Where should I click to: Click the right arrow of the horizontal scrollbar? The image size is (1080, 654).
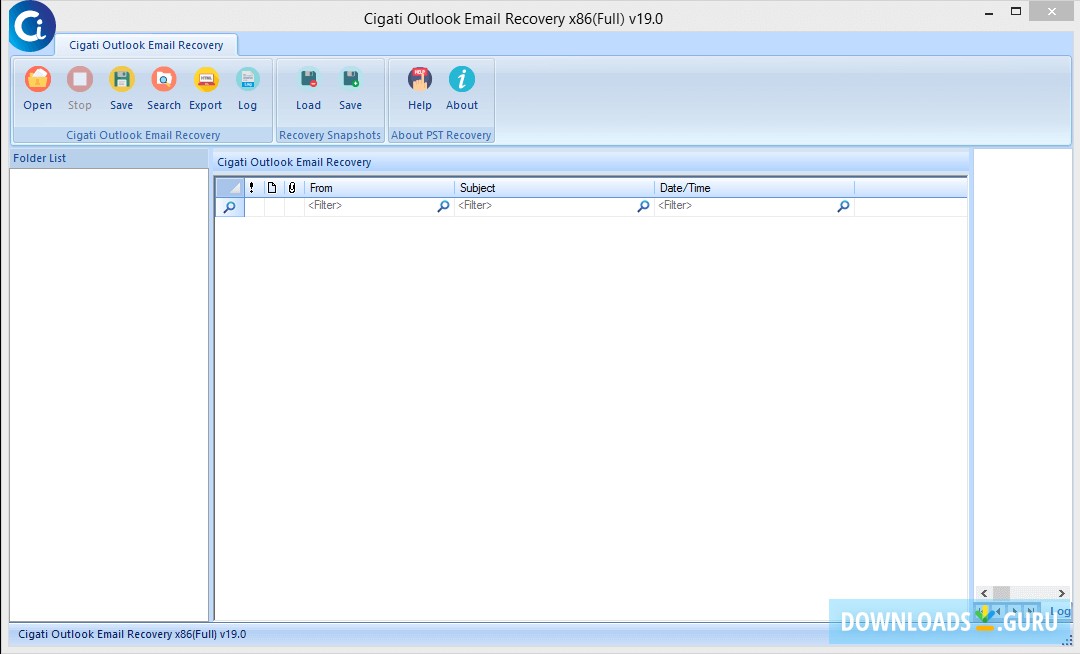pyautogui.click(x=1061, y=593)
